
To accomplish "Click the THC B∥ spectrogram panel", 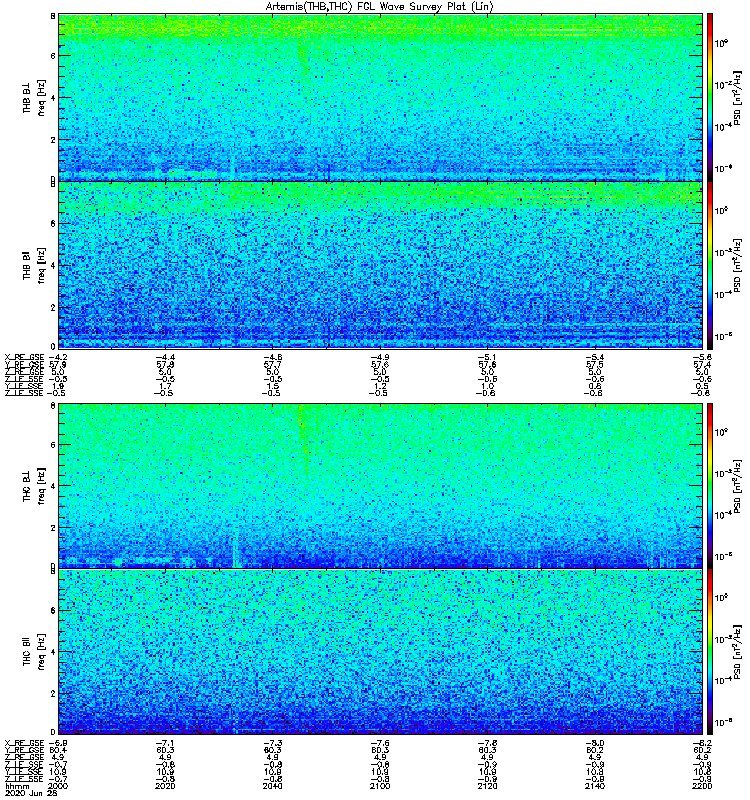I will pyautogui.click(x=381, y=652).
